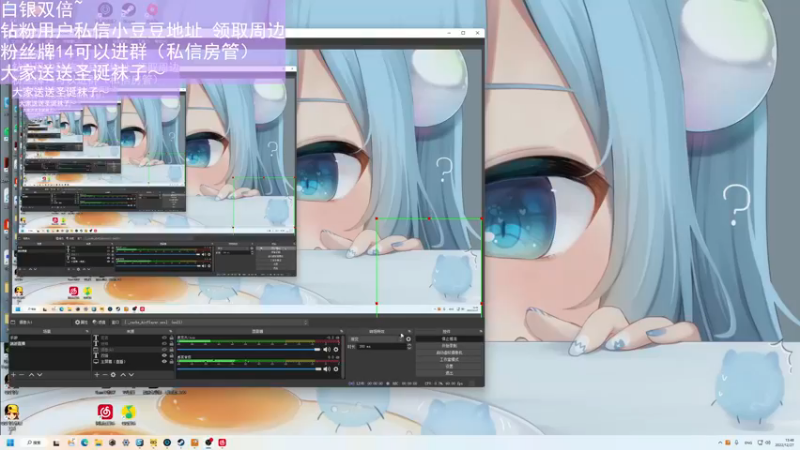Open File Explorer from the taskbar
Screen dimensions: 800x450
tap(98, 442)
